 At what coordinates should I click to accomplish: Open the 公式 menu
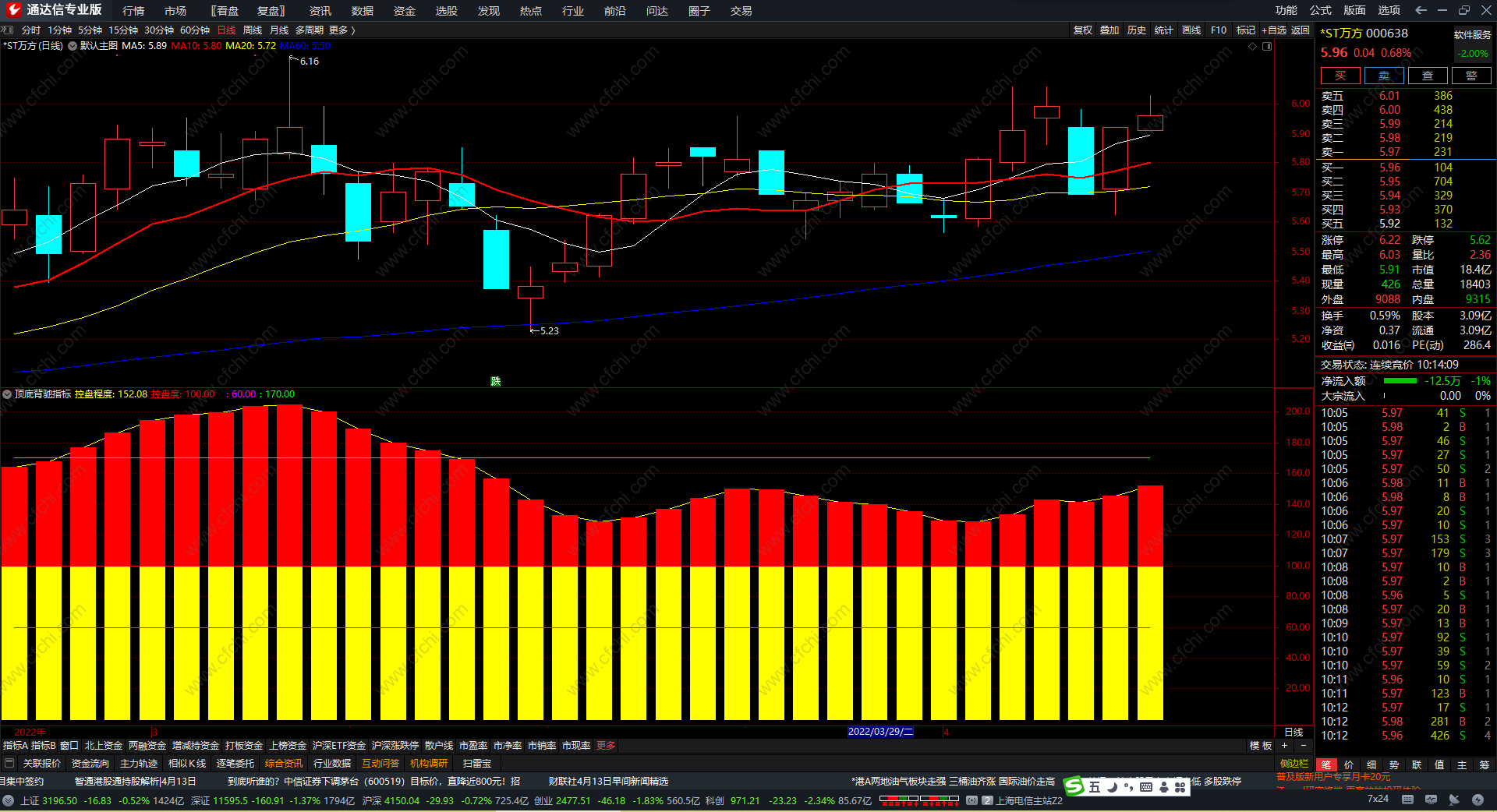(1321, 10)
